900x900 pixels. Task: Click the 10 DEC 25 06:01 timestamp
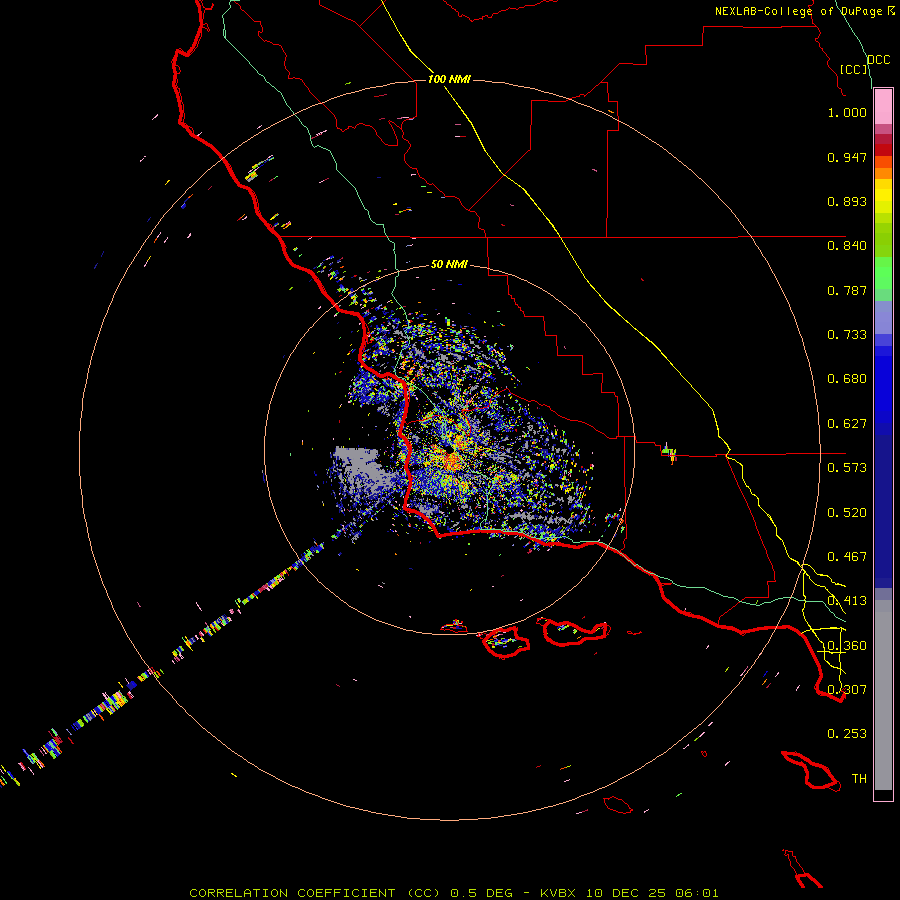652,893
